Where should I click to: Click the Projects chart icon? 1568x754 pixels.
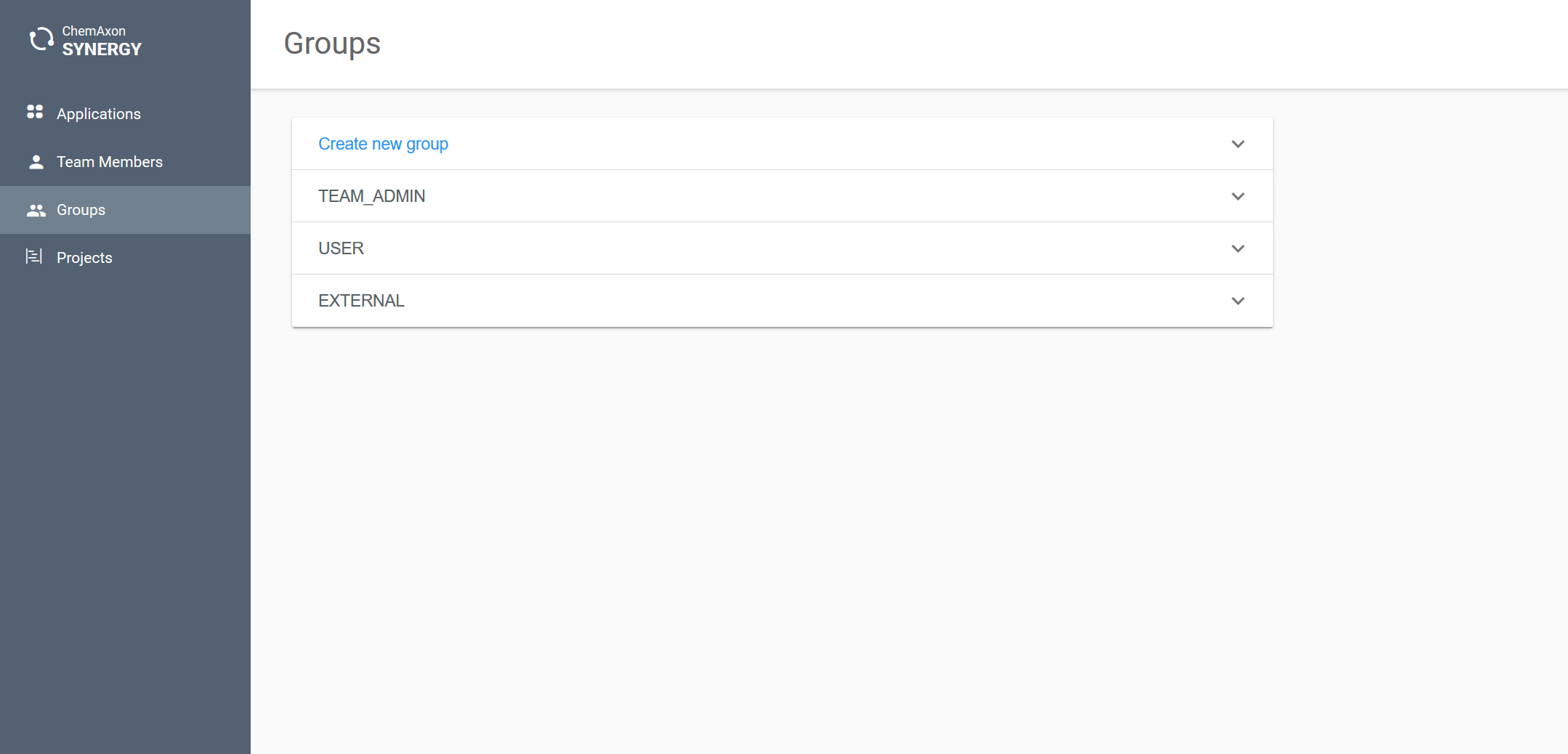coord(34,257)
